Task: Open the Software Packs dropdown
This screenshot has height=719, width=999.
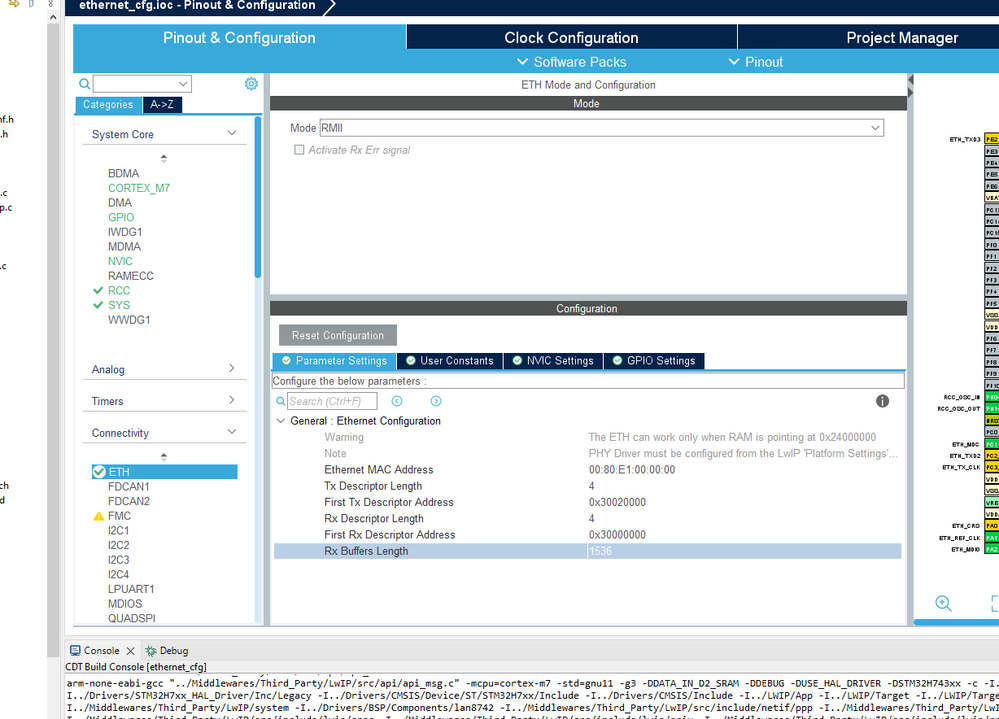Action: click(x=571, y=62)
